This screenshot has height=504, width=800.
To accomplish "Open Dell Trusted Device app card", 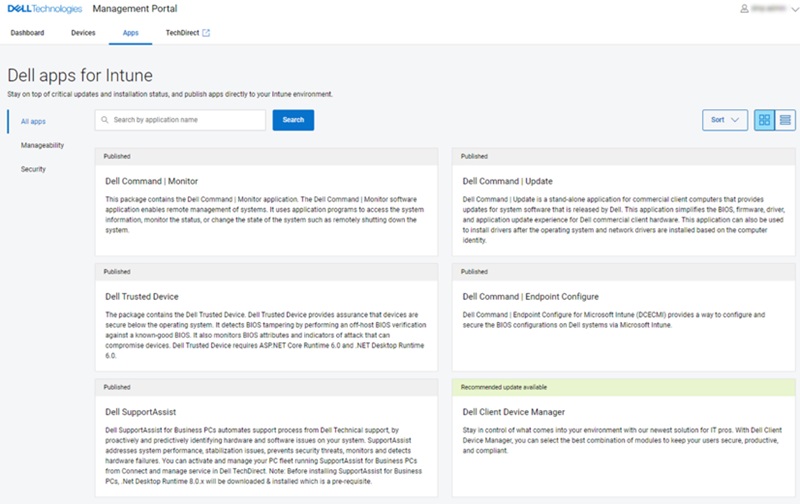I will coord(142,297).
